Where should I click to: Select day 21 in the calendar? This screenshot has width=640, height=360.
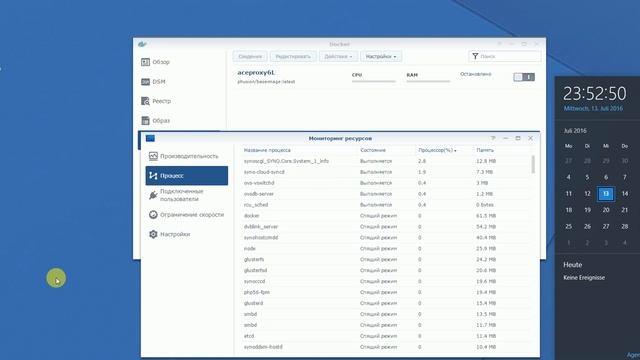pos(624,210)
